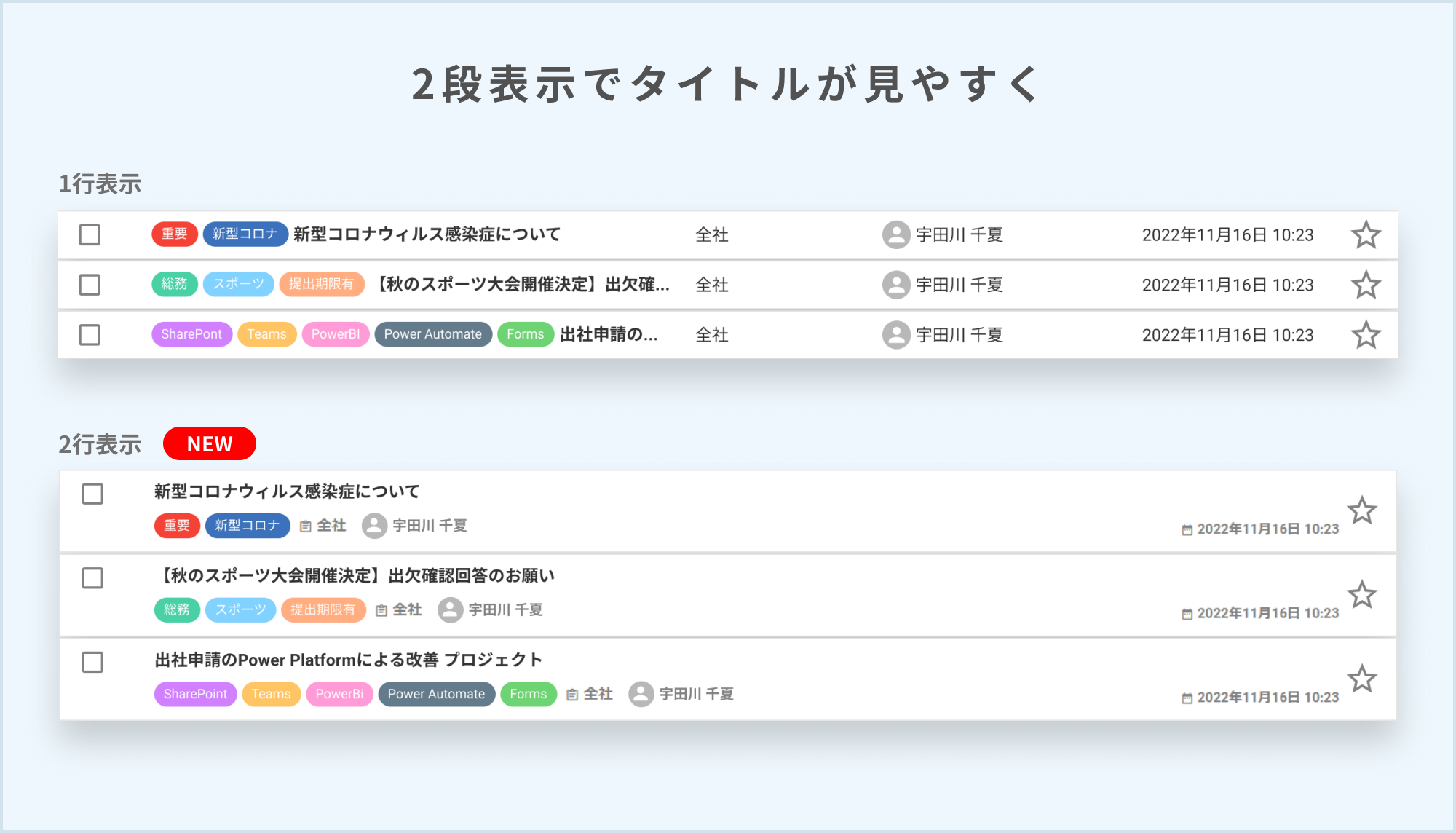Click the Power Automate tag in 1行表示
The height and width of the screenshot is (833, 1456).
[x=433, y=334]
